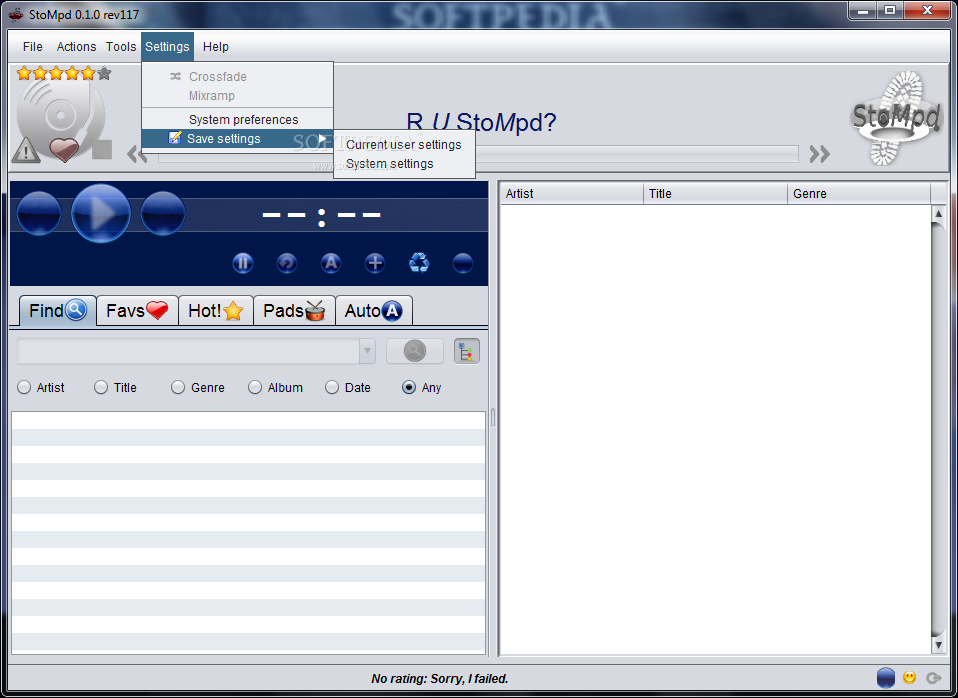Screen dimensions: 958x698
Task: Click the gray square stop icon
Action: [102, 149]
